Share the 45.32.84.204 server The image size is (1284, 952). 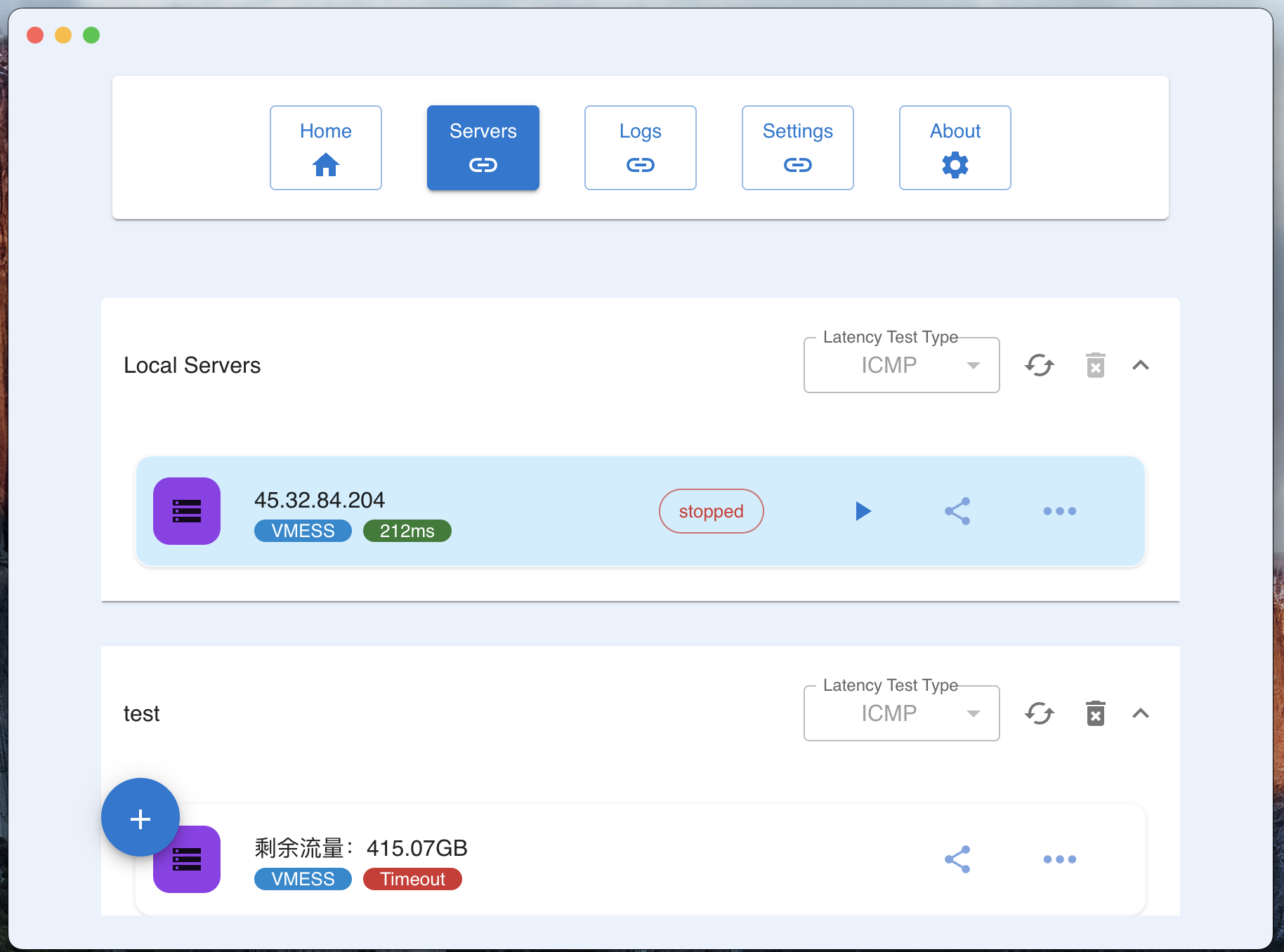coord(957,511)
